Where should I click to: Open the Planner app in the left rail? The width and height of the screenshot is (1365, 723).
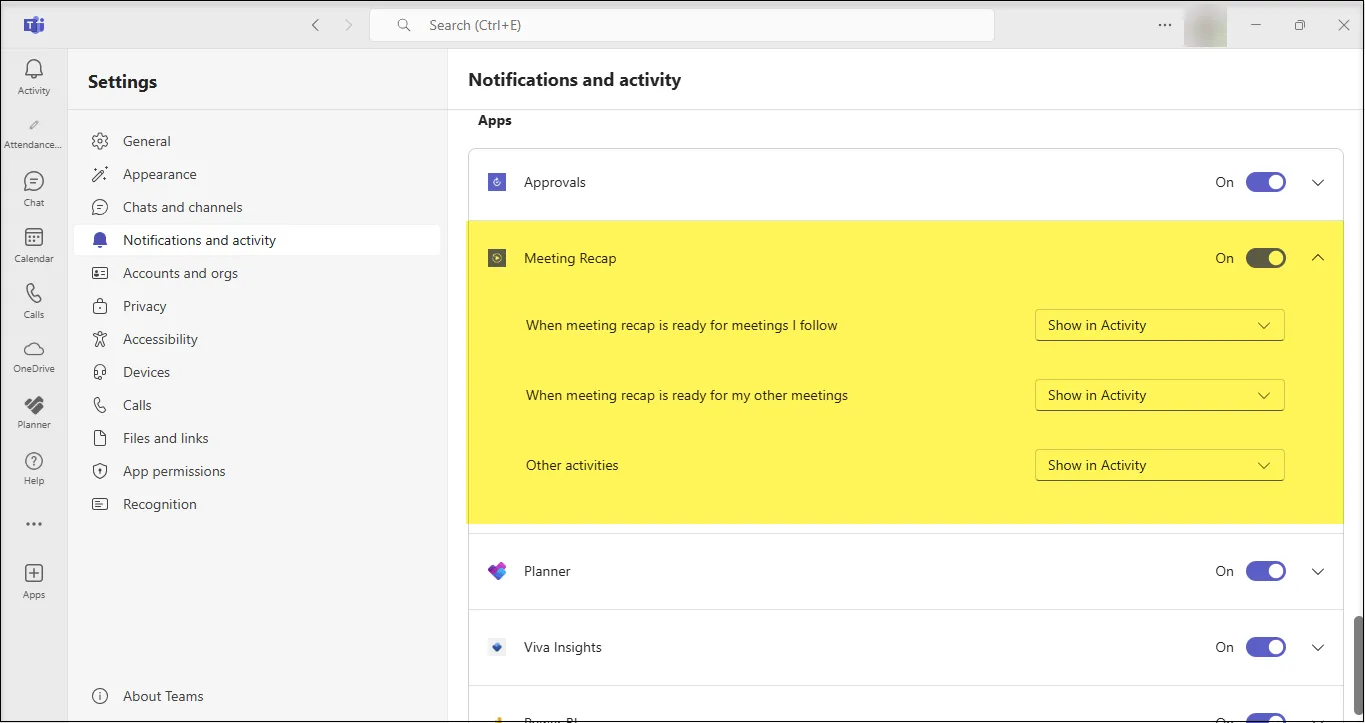point(34,412)
